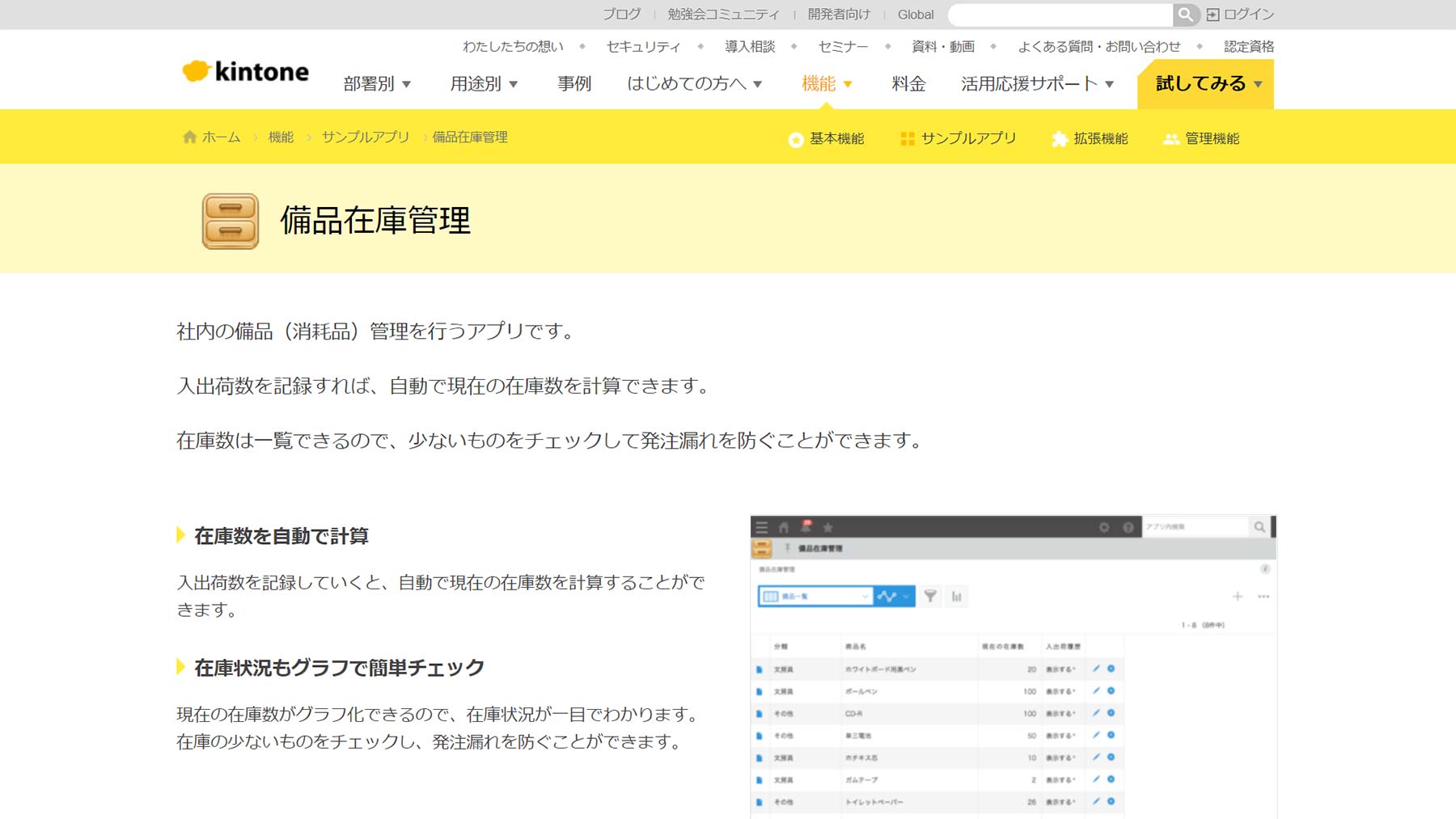The height and width of the screenshot is (819, 1456).
Task: Expand the はじめての方へ dropdown menu
Action: [x=695, y=83]
